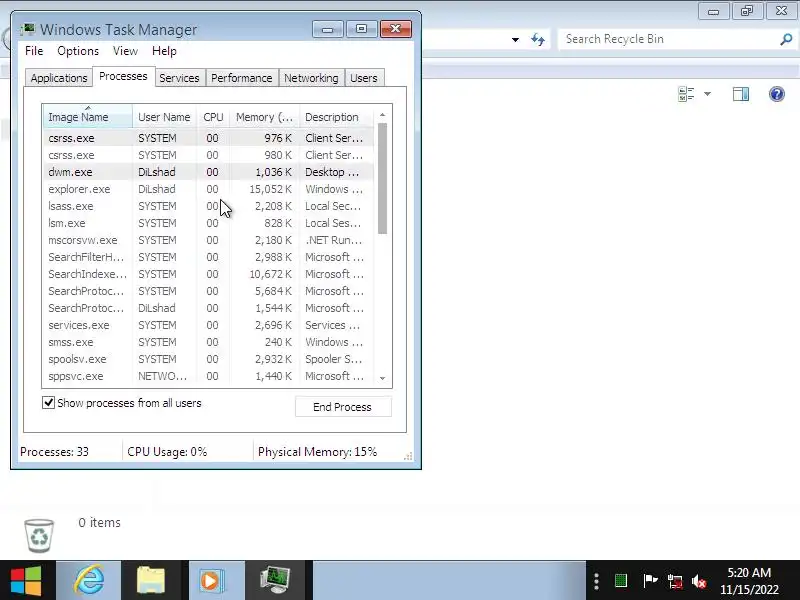Select mscorsvw.exe process row
The height and width of the screenshot is (600, 800).
(x=208, y=240)
